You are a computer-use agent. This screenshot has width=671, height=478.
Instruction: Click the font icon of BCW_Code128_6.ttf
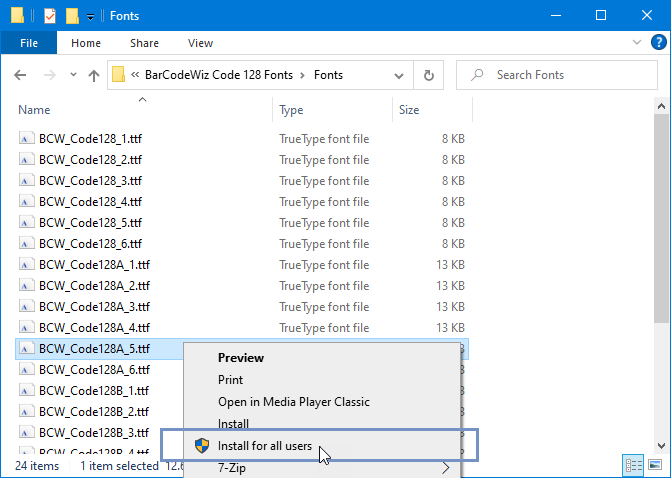(x=27, y=243)
